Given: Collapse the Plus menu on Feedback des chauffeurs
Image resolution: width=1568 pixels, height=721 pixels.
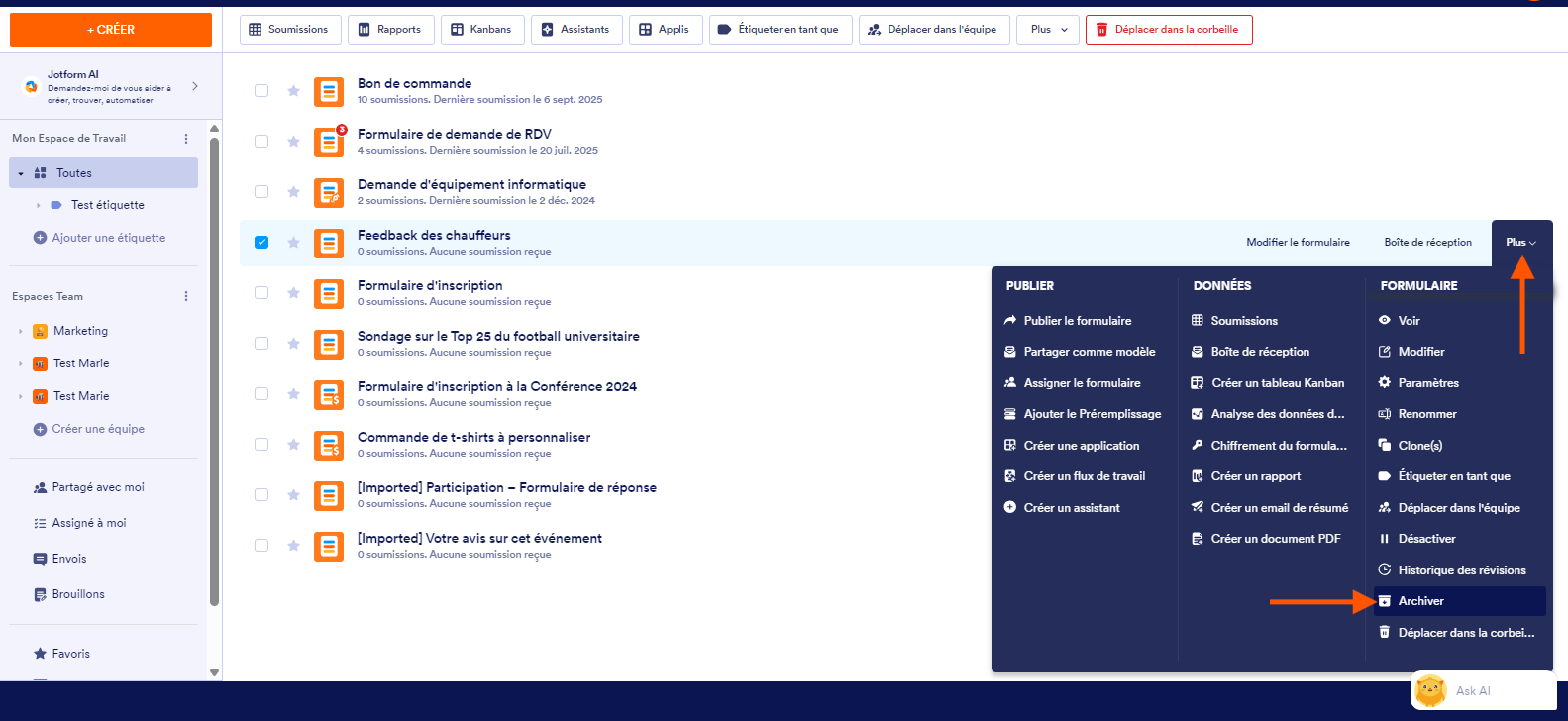Looking at the screenshot, I should click(1521, 243).
